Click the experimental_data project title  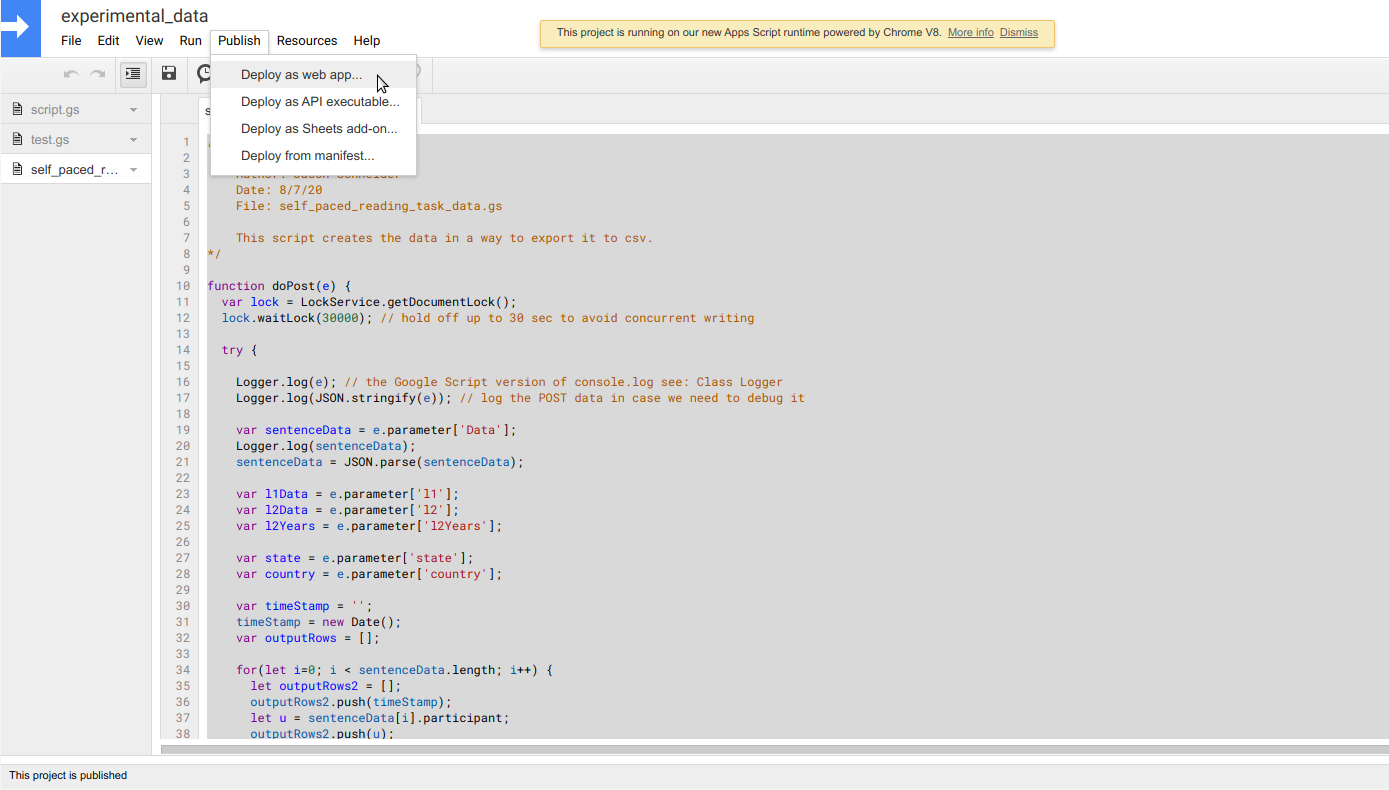click(135, 16)
